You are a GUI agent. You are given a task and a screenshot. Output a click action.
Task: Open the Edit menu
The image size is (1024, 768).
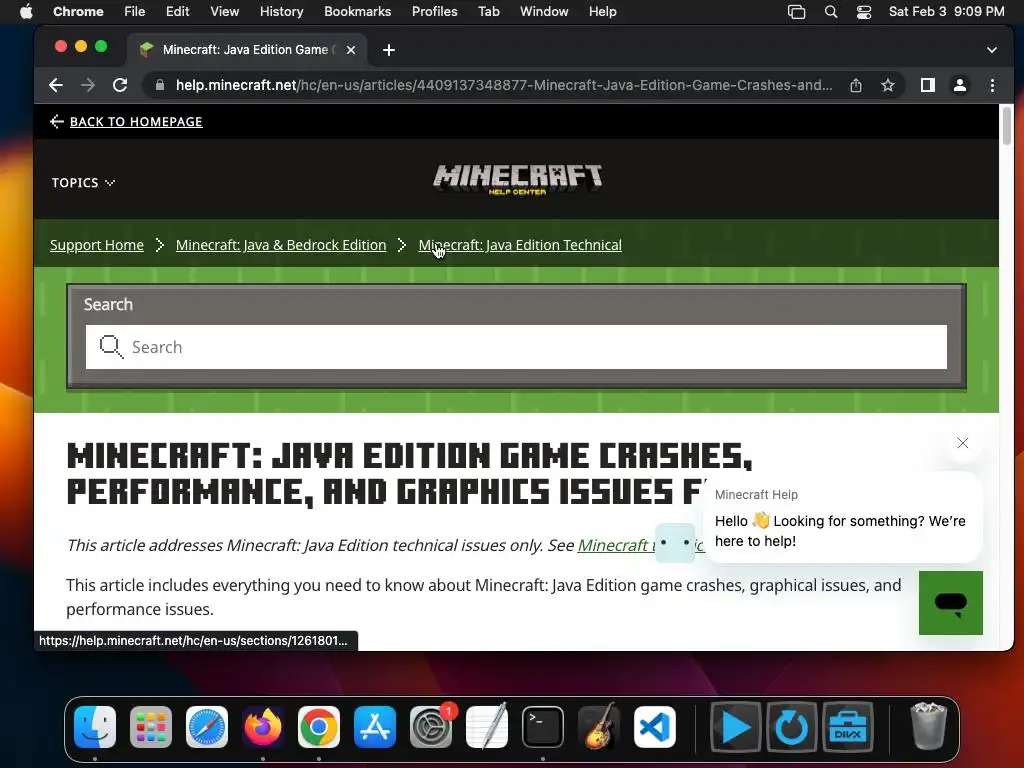[x=177, y=12]
